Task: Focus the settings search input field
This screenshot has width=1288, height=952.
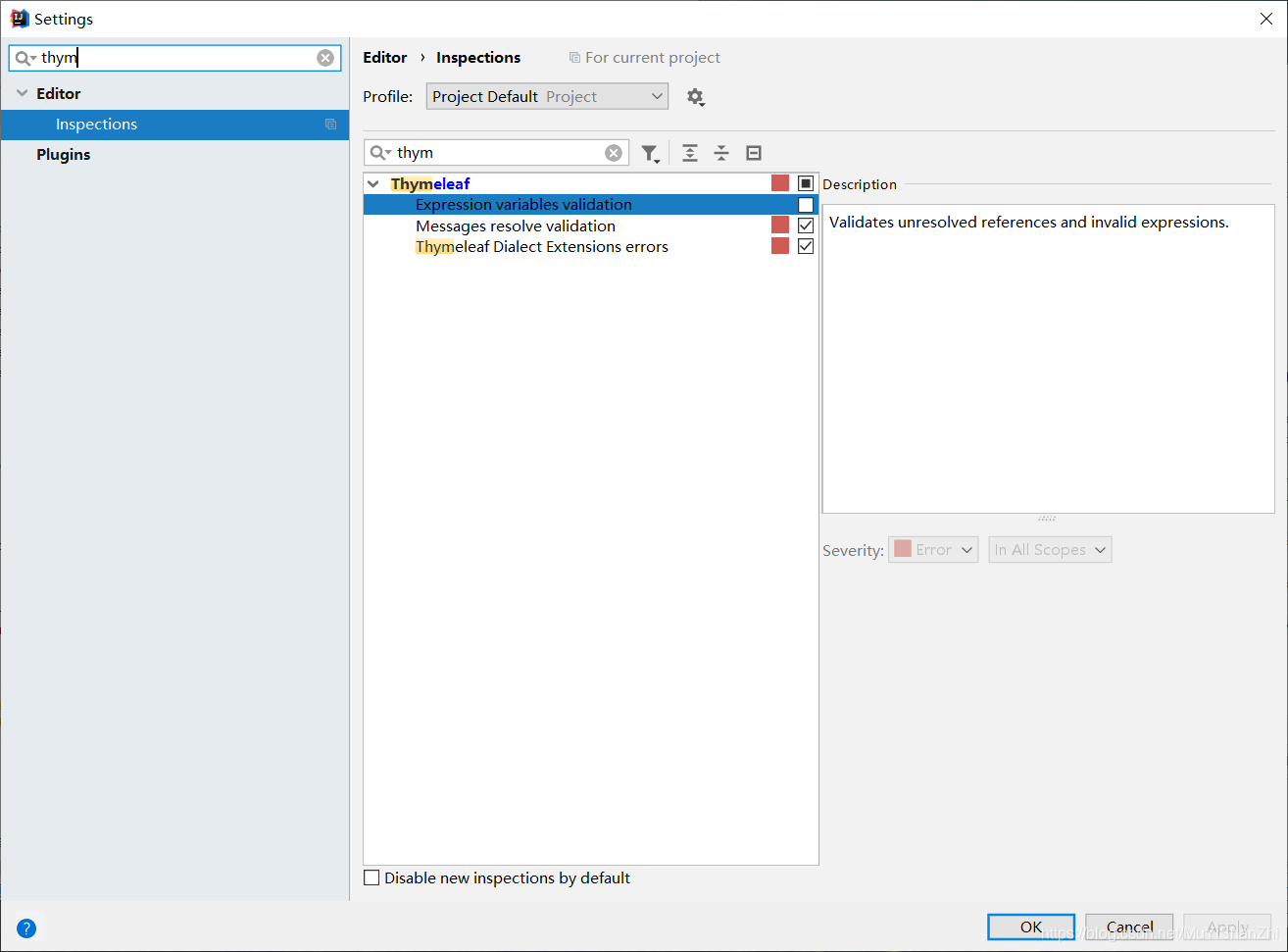Action: click(176, 58)
